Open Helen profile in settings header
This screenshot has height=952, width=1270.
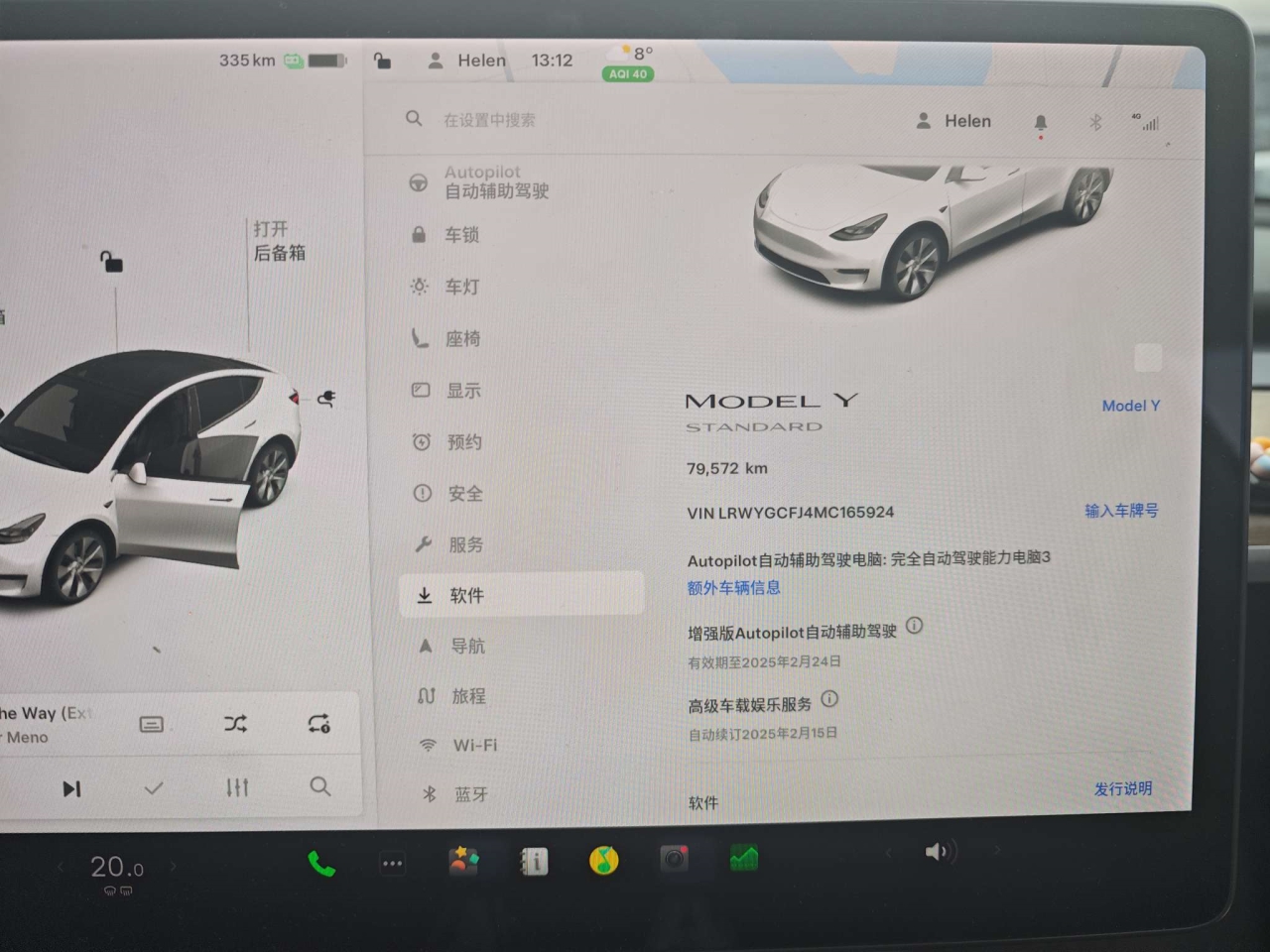click(x=953, y=121)
